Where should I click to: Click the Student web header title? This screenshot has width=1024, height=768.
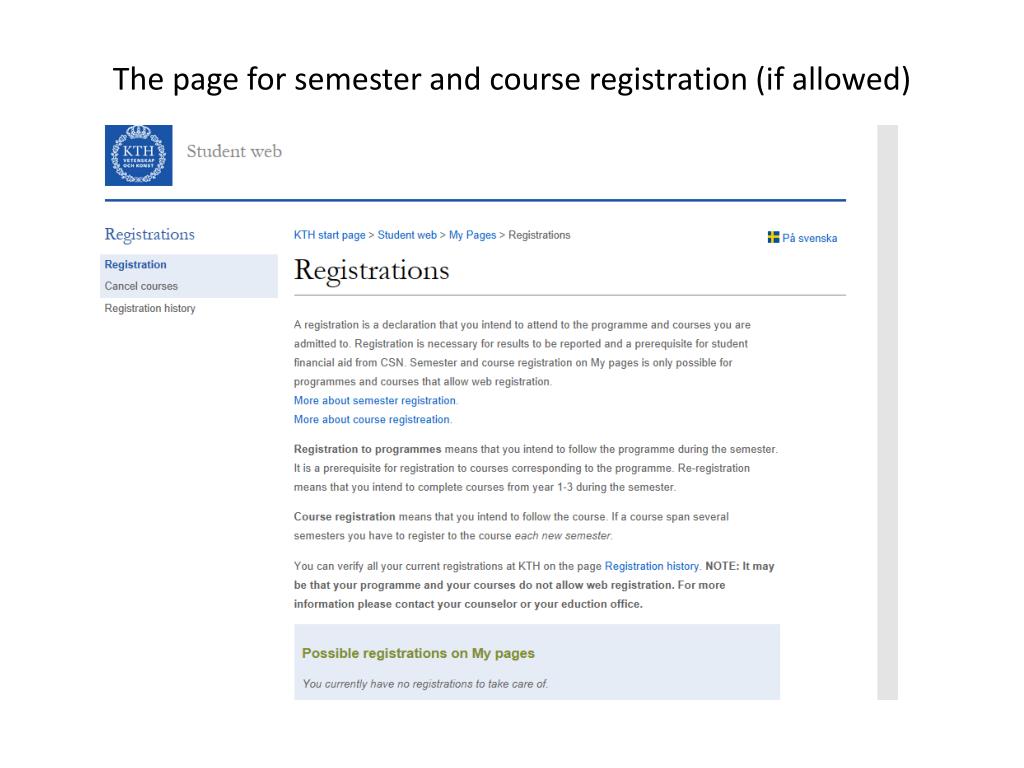click(x=234, y=152)
